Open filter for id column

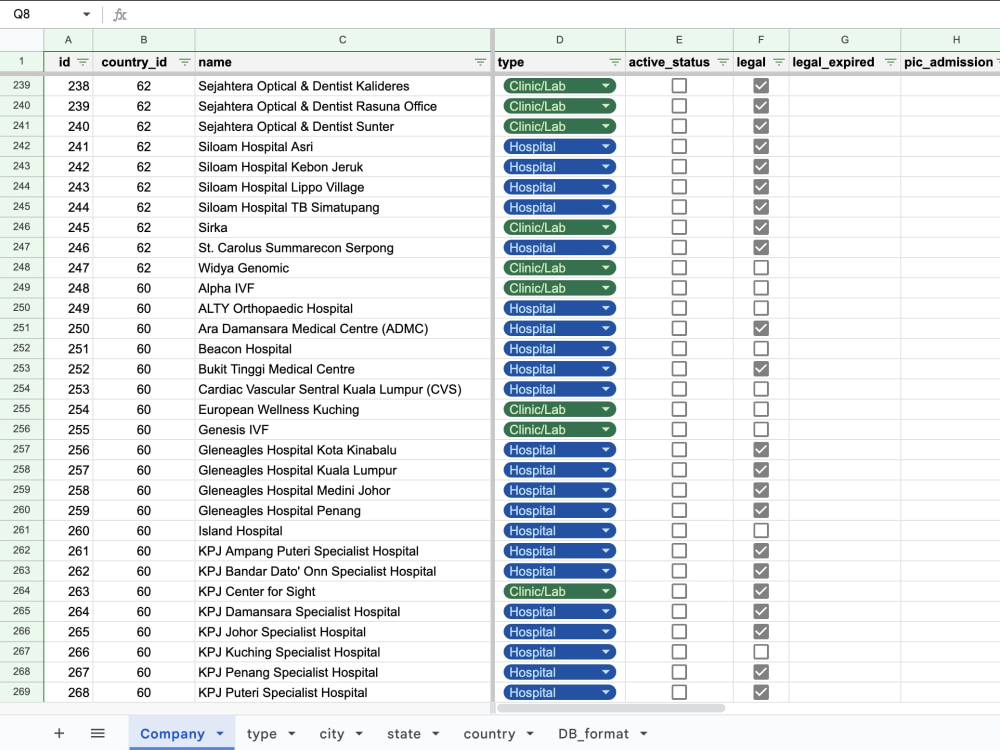(x=83, y=62)
